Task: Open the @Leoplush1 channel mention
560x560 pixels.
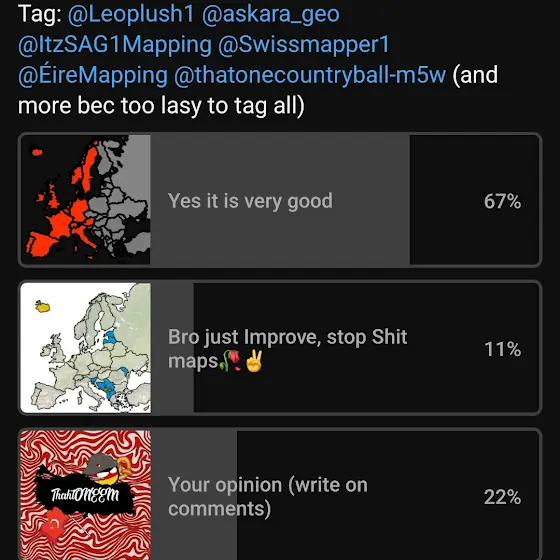Action: coord(131,14)
